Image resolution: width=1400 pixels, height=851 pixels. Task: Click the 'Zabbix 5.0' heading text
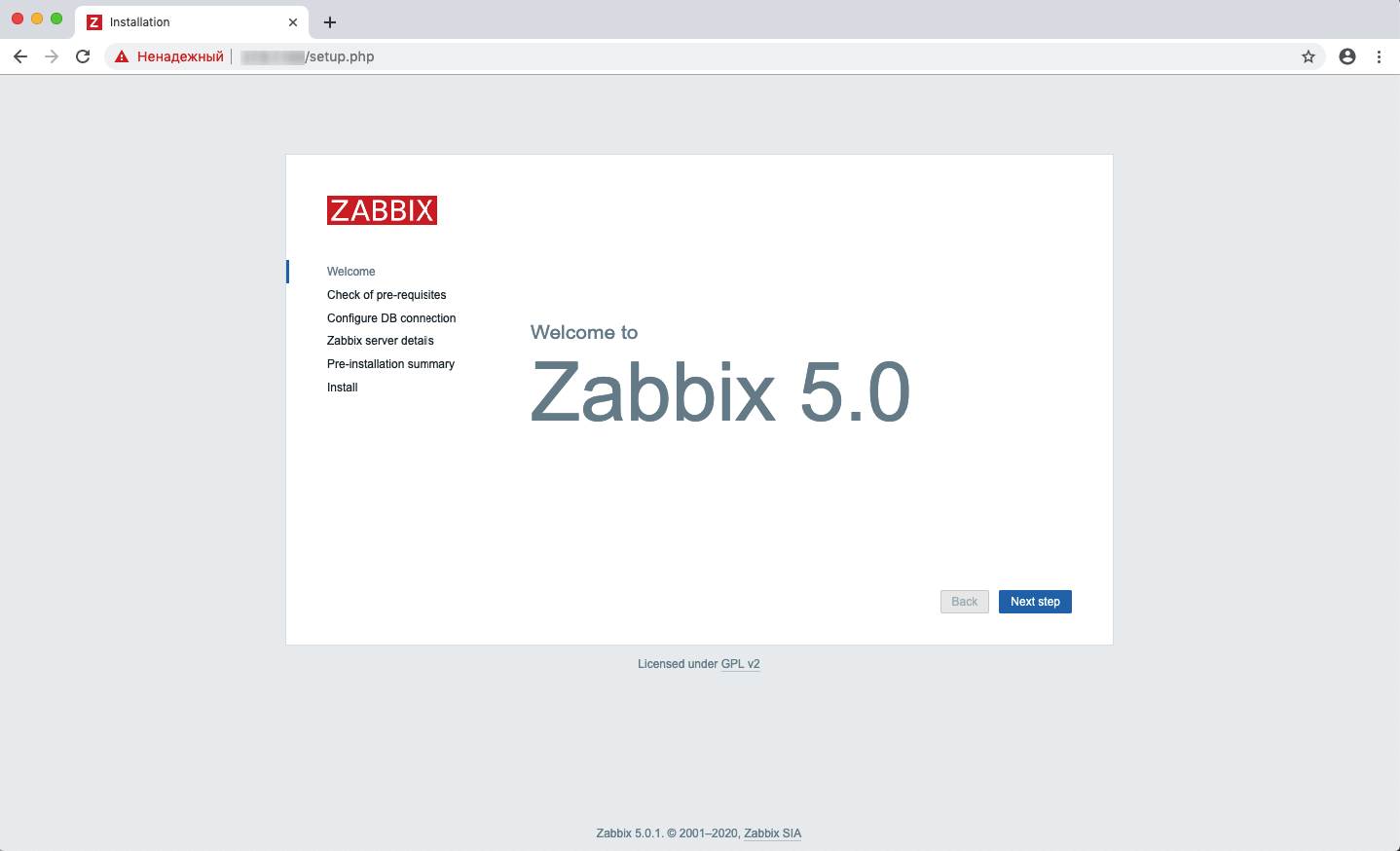720,392
